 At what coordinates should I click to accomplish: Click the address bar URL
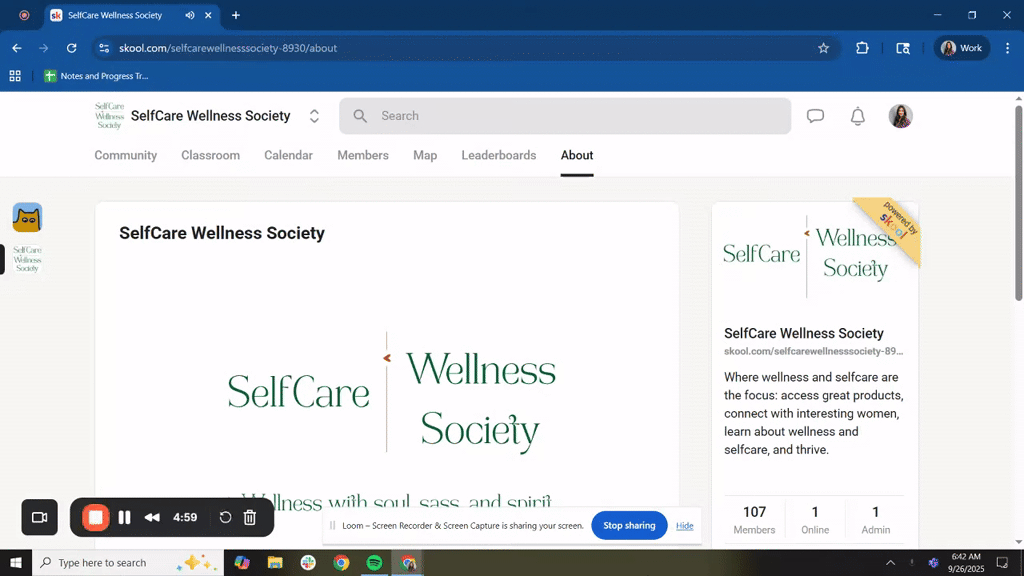point(228,48)
